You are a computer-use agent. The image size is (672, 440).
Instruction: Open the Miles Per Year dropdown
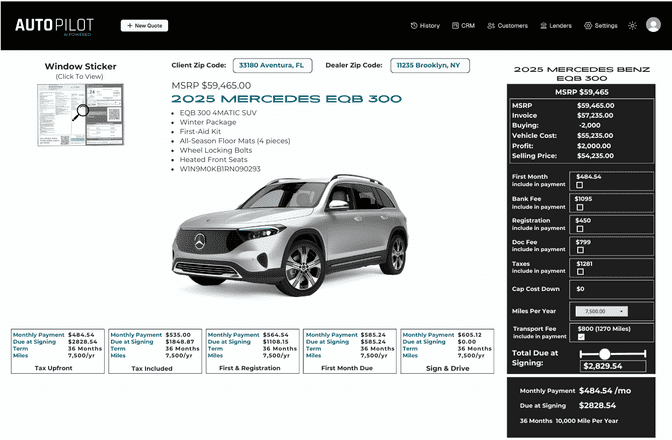(x=602, y=311)
